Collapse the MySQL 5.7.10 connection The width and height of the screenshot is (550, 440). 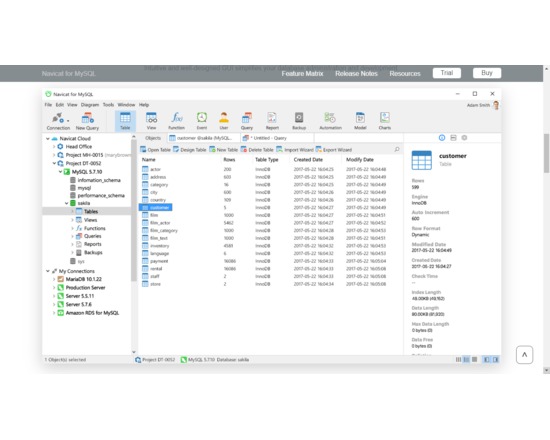coord(60,172)
